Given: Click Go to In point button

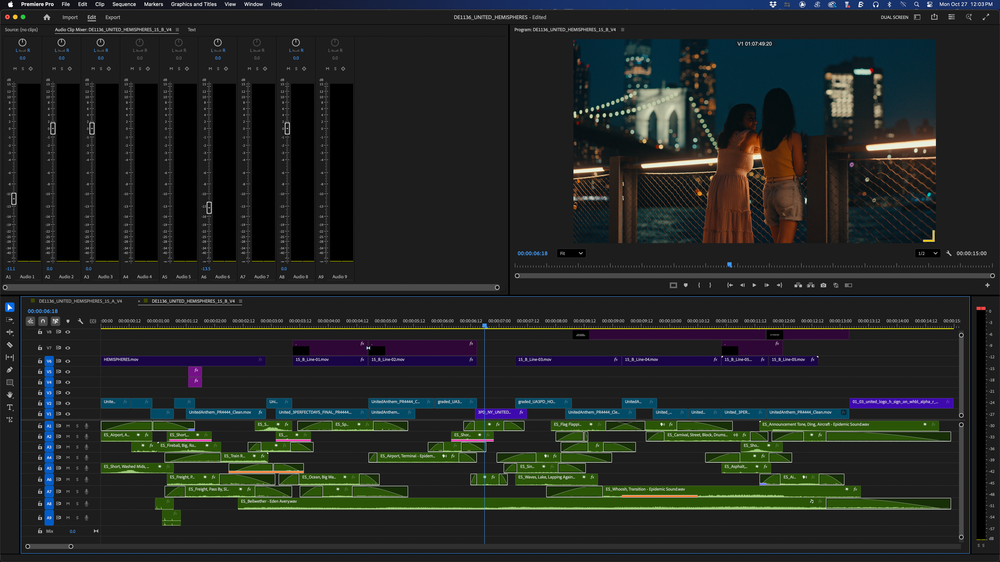Looking at the screenshot, I should tap(730, 285).
